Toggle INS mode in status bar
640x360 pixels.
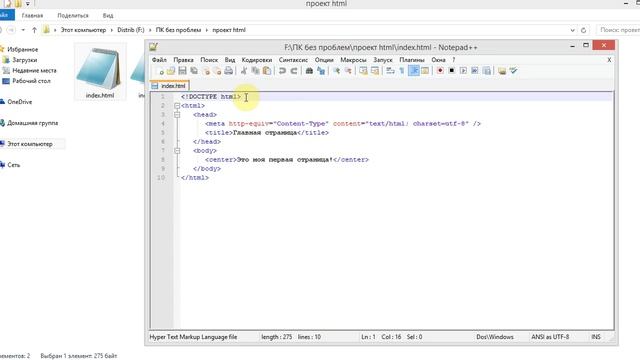coord(596,337)
